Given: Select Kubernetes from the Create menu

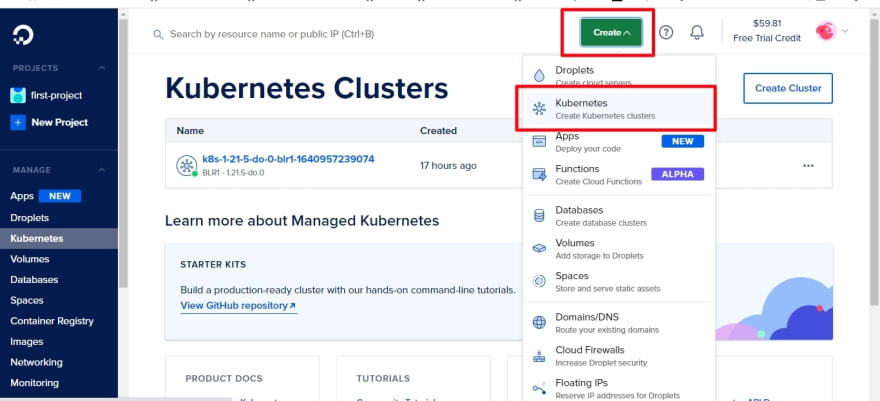Looking at the screenshot, I should [x=618, y=109].
